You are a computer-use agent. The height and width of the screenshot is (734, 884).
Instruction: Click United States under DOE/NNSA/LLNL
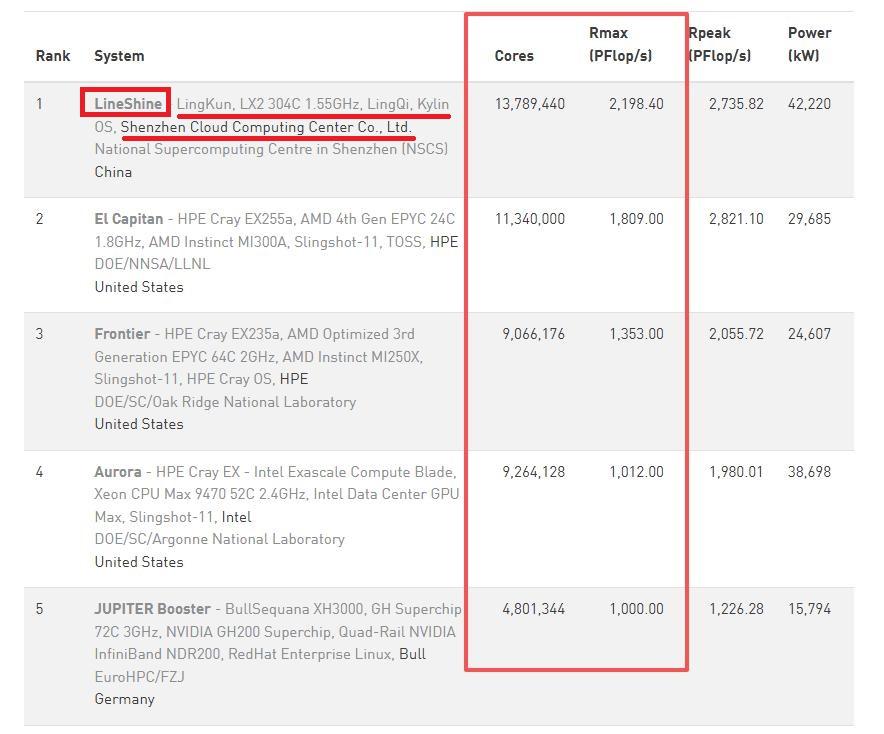coord(139,287)
